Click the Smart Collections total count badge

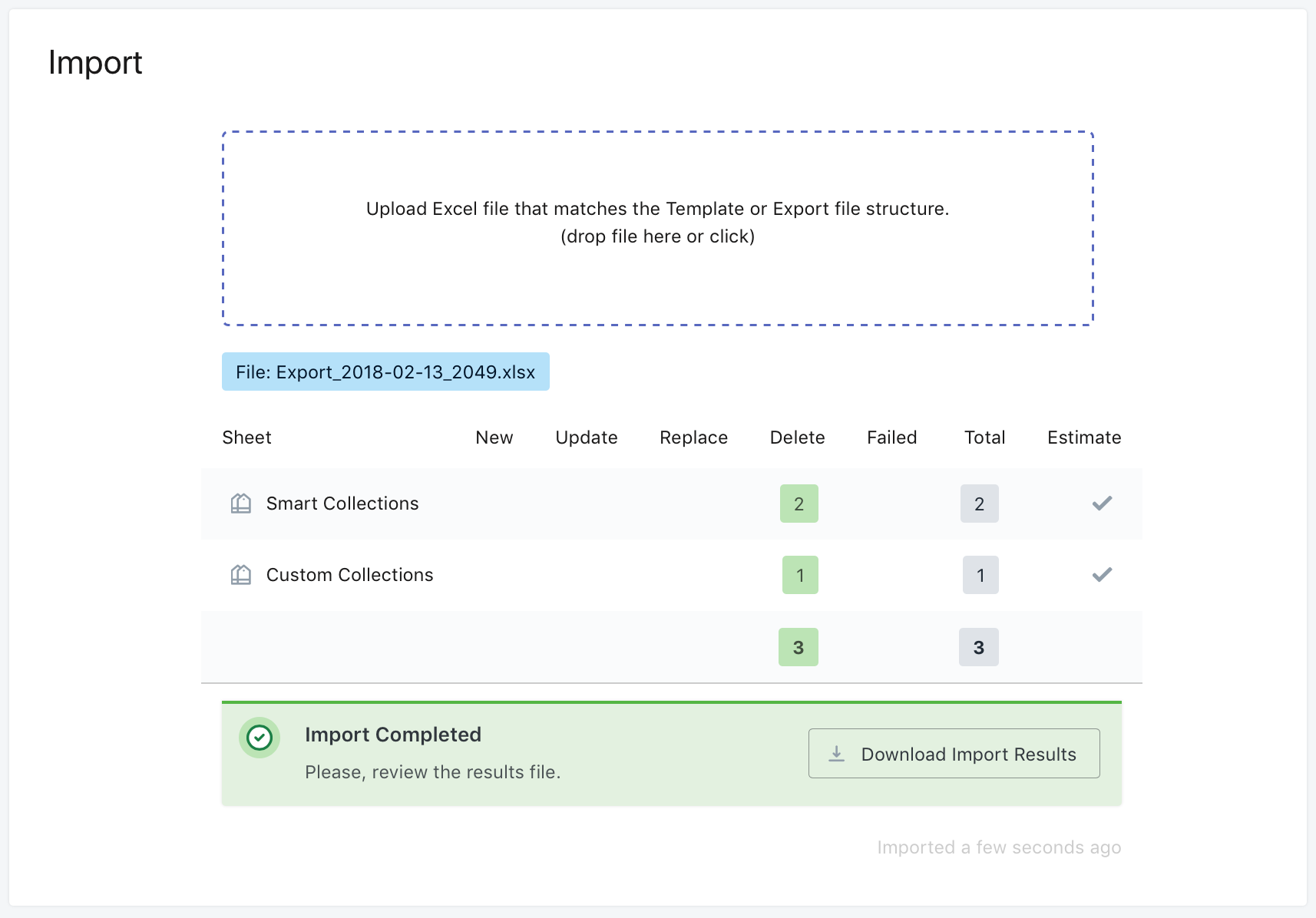(x=979, y=504)
